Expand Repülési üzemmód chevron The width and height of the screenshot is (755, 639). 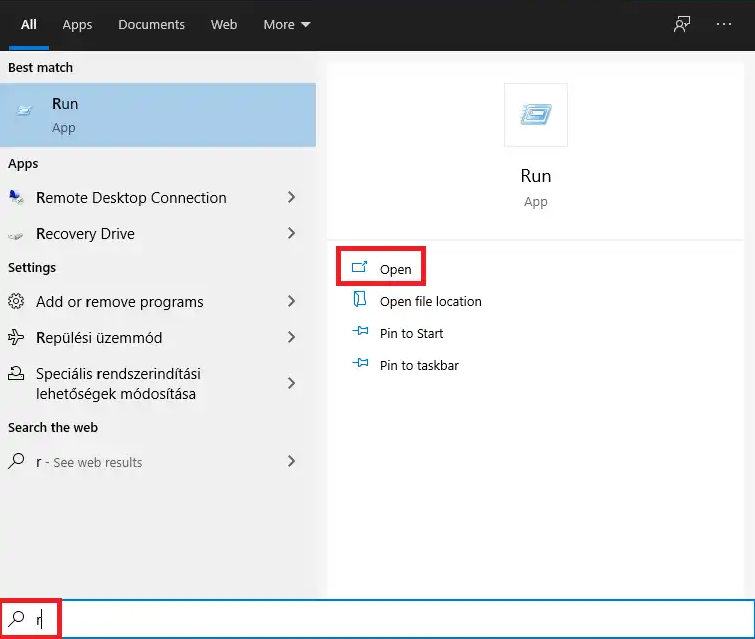(291, 337)
